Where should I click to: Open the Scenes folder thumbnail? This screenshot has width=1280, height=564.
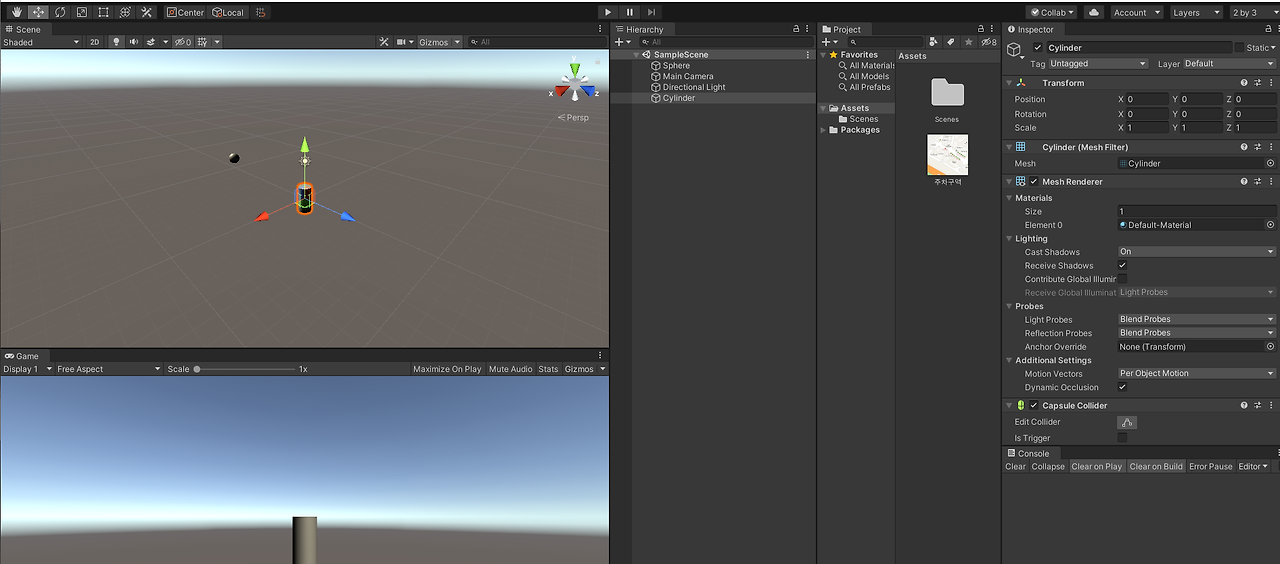point(947,94)
